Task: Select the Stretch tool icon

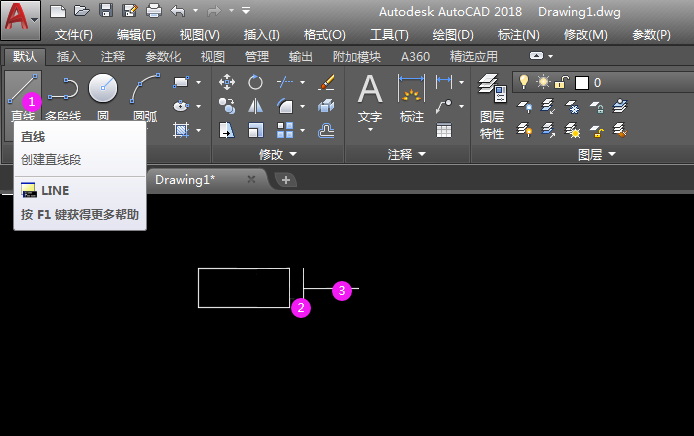Action: (227, 130)
